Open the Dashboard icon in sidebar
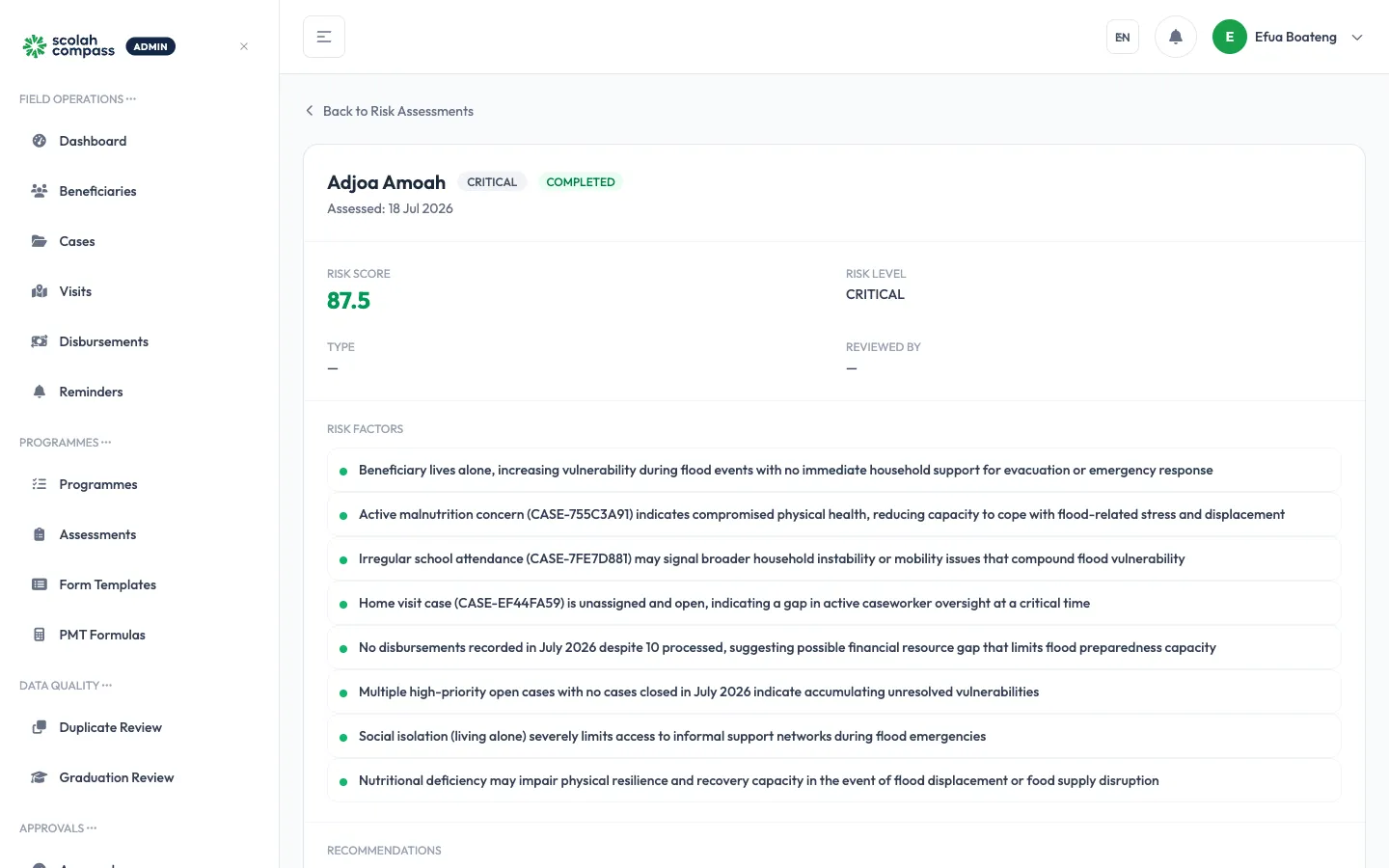The width and height of the screenshot is (1389, 868). pos(40,141)
